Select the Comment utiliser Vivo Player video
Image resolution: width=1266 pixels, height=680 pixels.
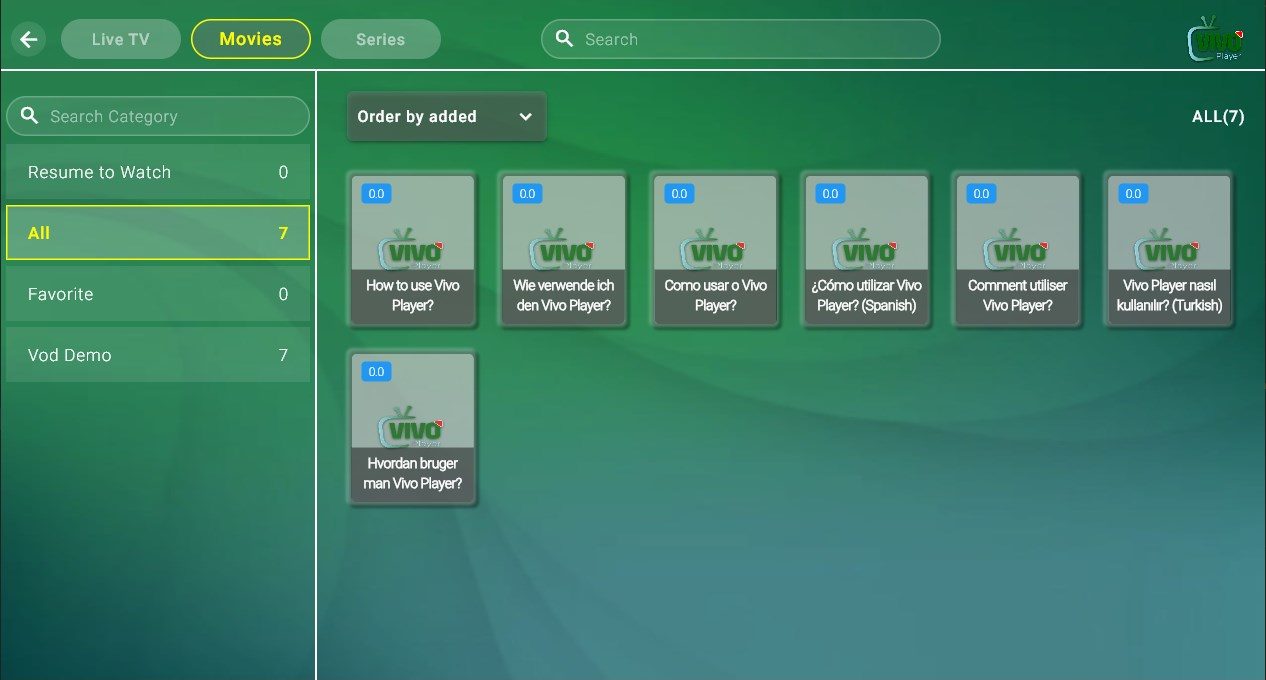(x=1018, y=250)
